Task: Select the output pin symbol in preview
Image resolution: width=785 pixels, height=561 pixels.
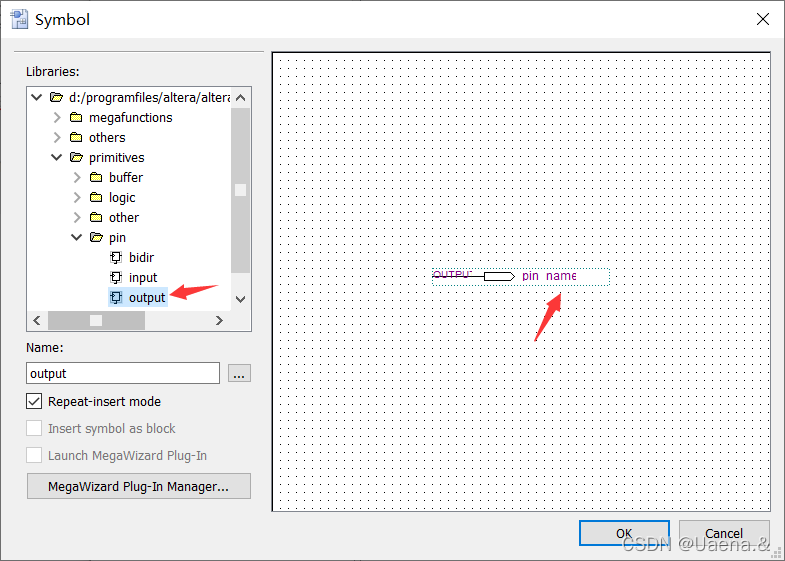Action: pos(521,277)
